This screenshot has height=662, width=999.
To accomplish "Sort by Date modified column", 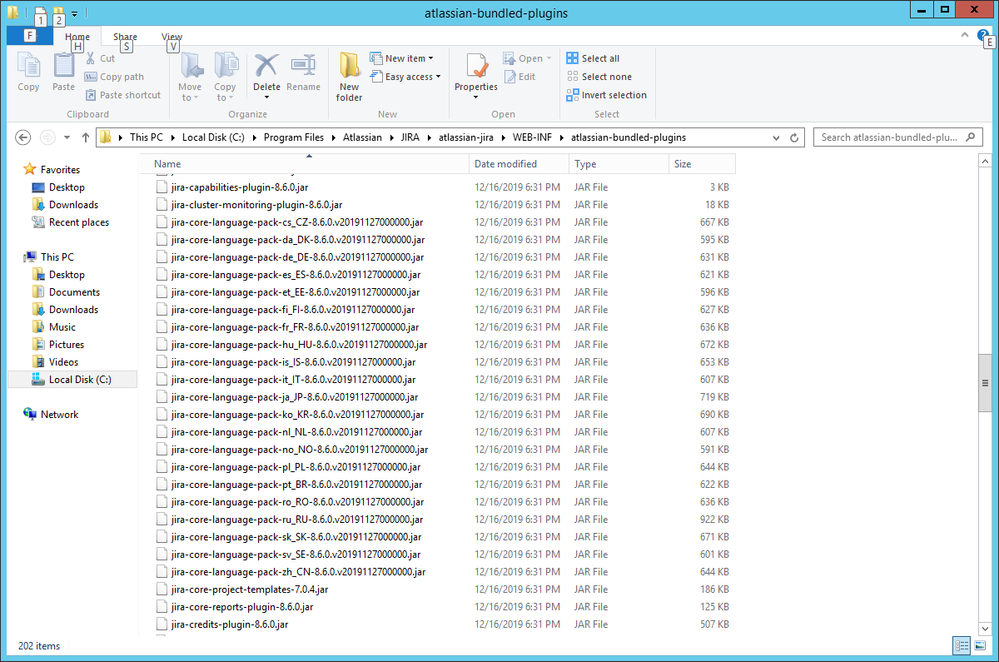I will click(x=519, y=164).
